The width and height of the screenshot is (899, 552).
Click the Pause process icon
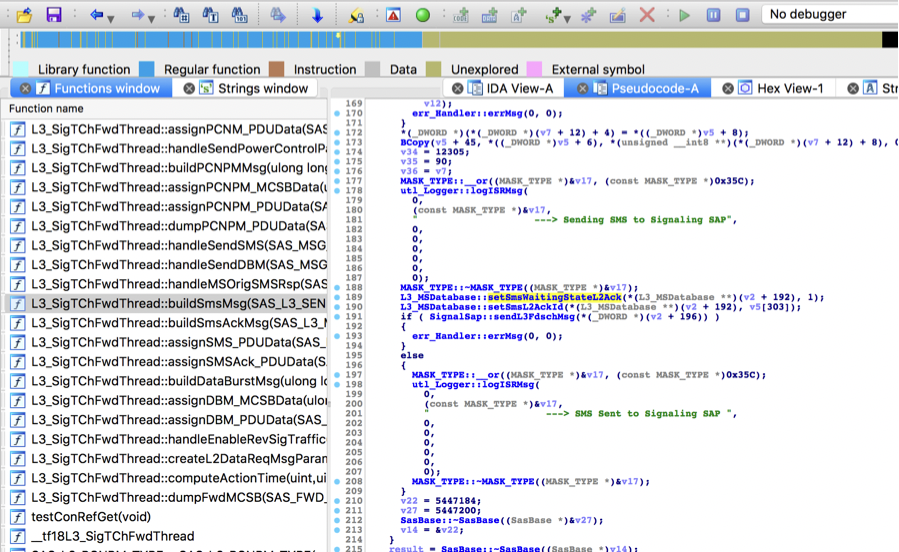pos(713,15)
